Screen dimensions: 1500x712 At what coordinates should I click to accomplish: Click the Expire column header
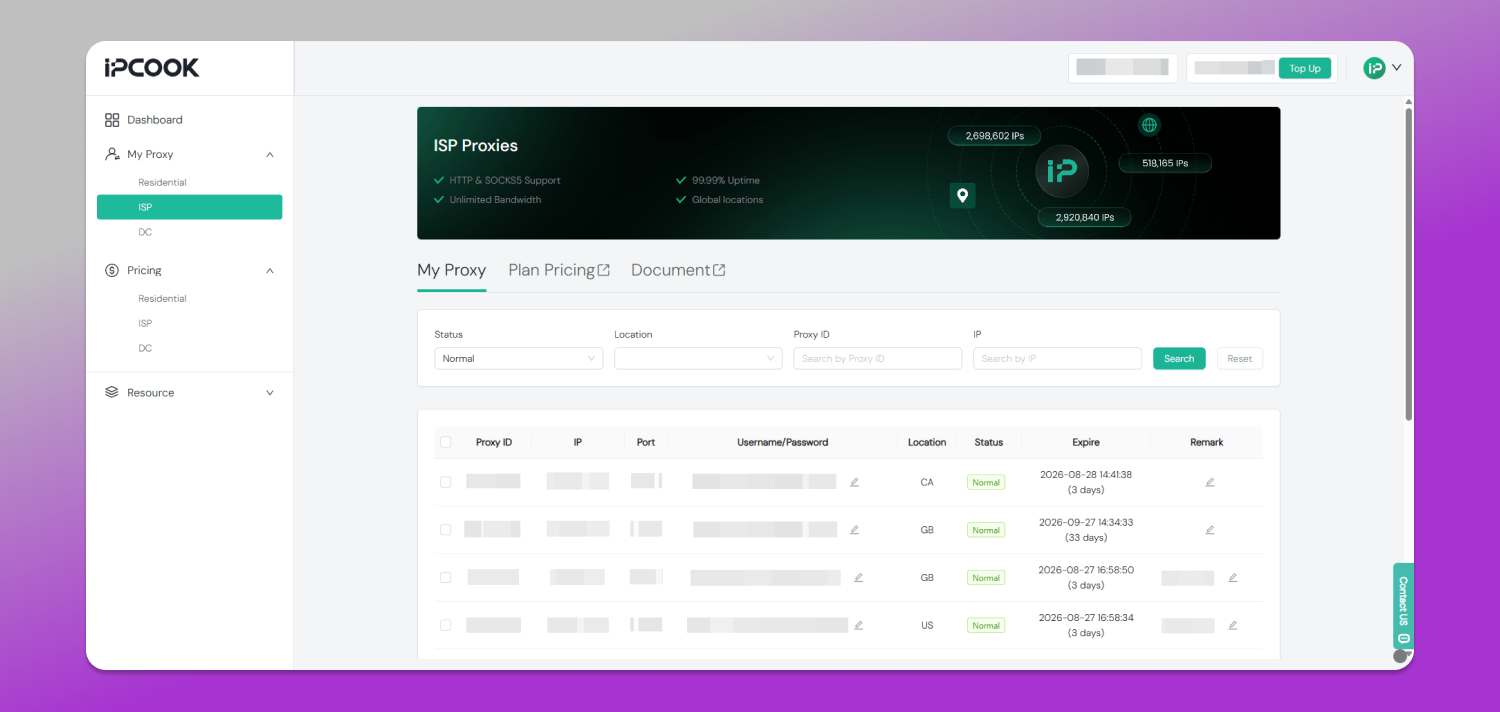(1086, 442)
